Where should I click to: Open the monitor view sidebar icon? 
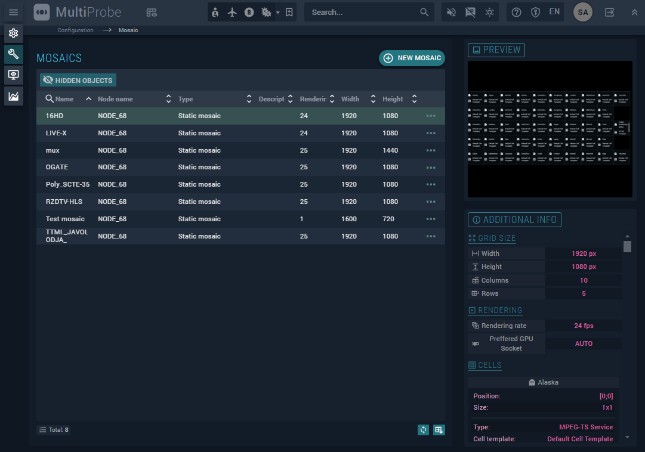click(13, 75)
